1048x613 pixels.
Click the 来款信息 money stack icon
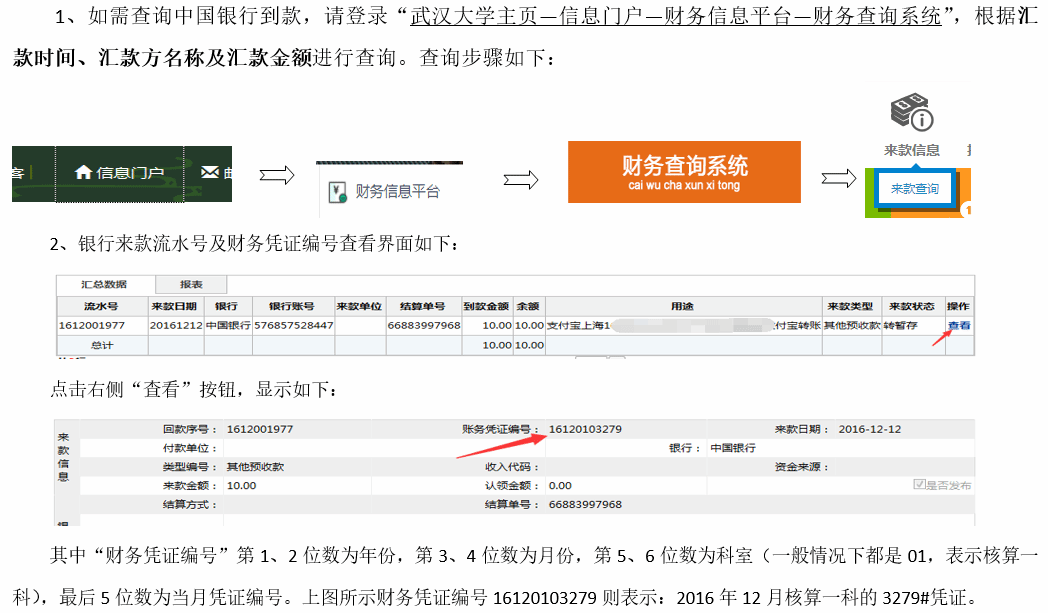[x=911, y=112]
